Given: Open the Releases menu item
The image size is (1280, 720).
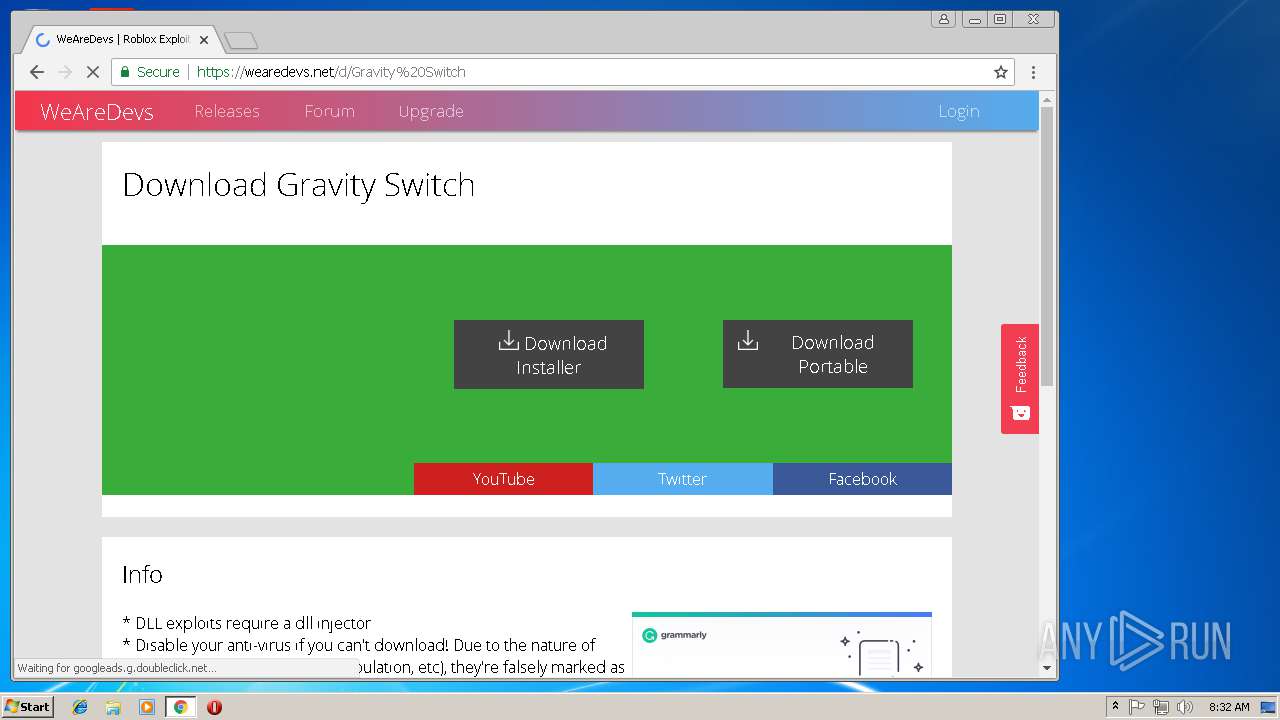Looking at the screenshot, I should tap(227, 111).
